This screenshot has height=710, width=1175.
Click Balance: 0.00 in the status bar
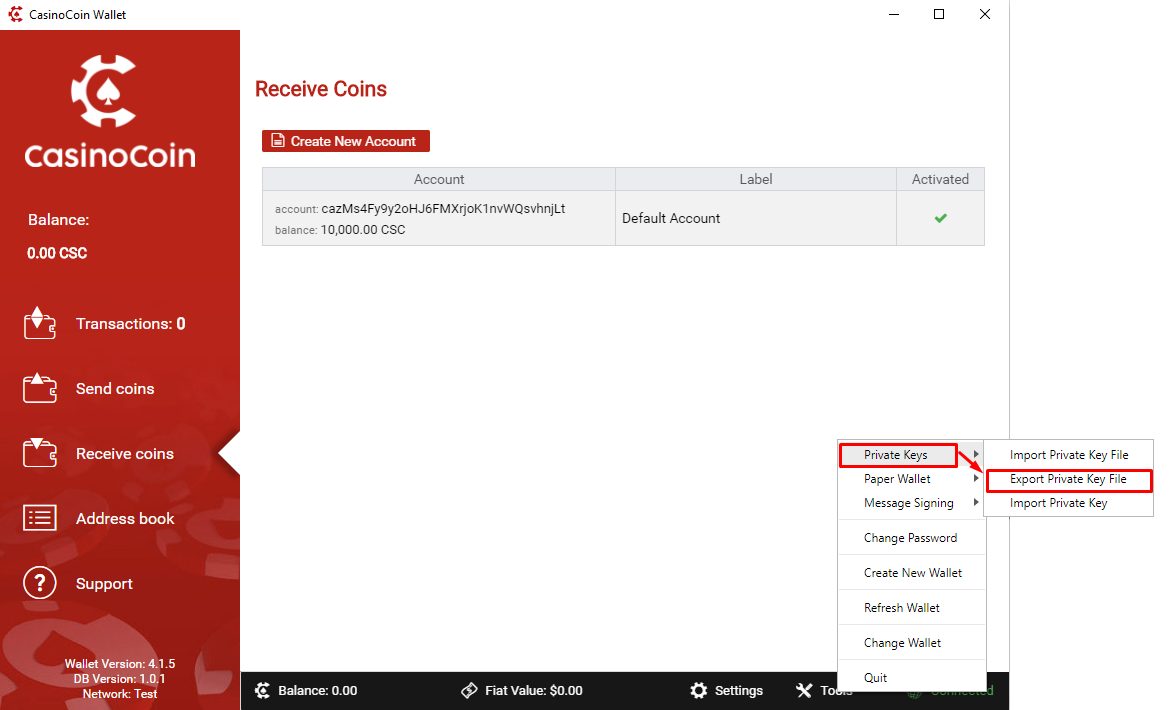[x=317, y=691]
